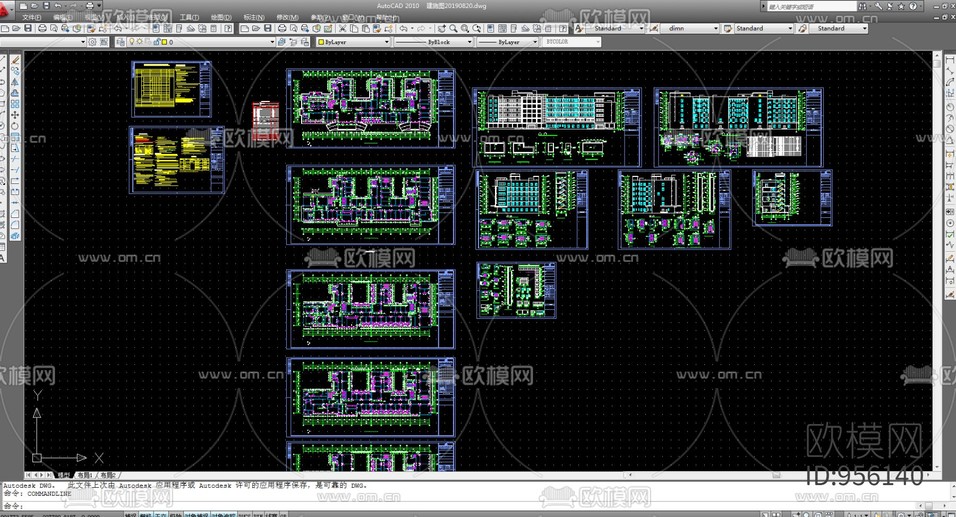
Task: Click the Make Object's Layer Current icon
Action: 281,41
